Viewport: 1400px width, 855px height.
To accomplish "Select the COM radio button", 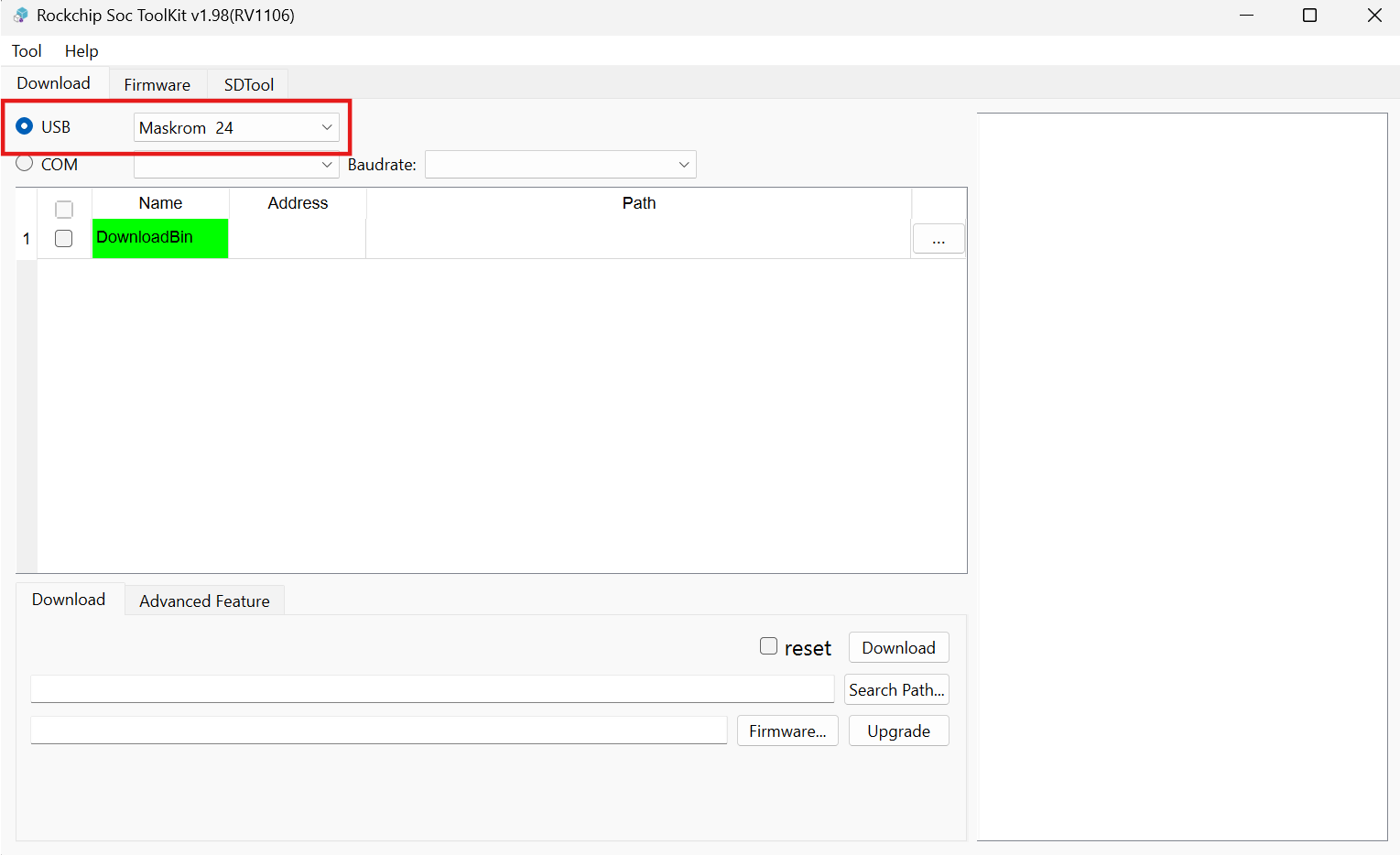I will point(25,164).
